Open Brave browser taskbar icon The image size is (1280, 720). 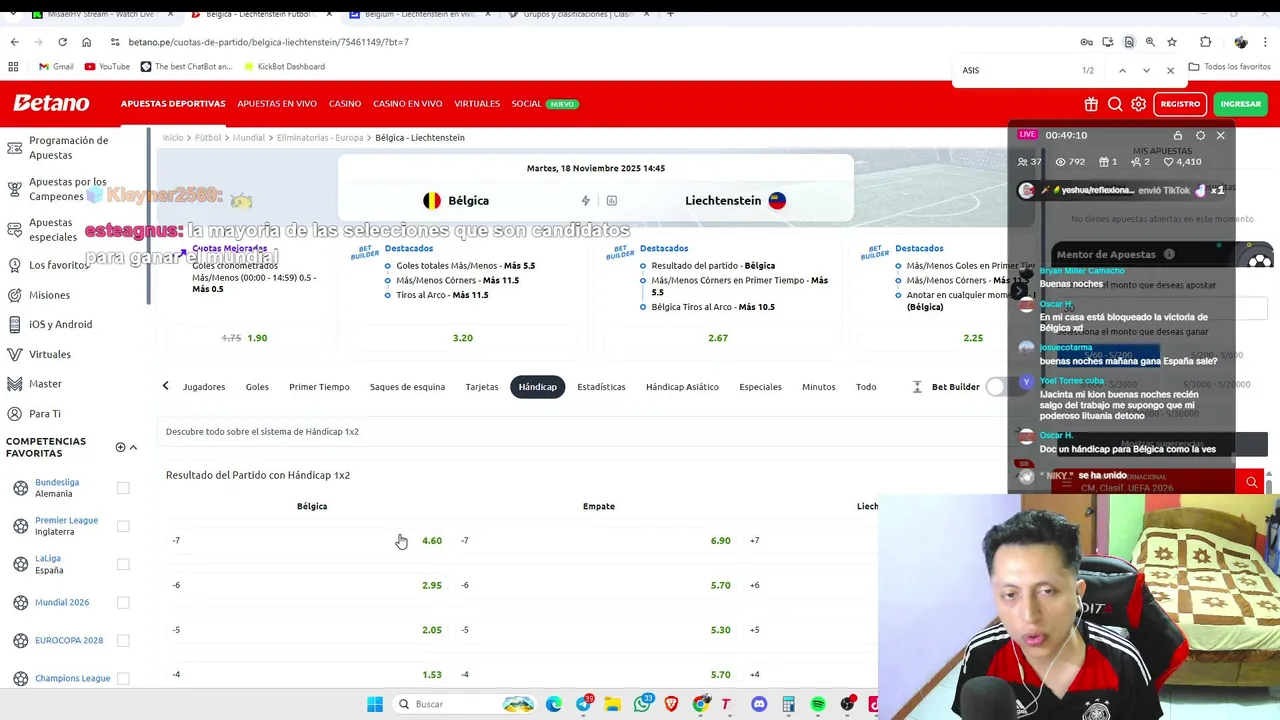671,704
